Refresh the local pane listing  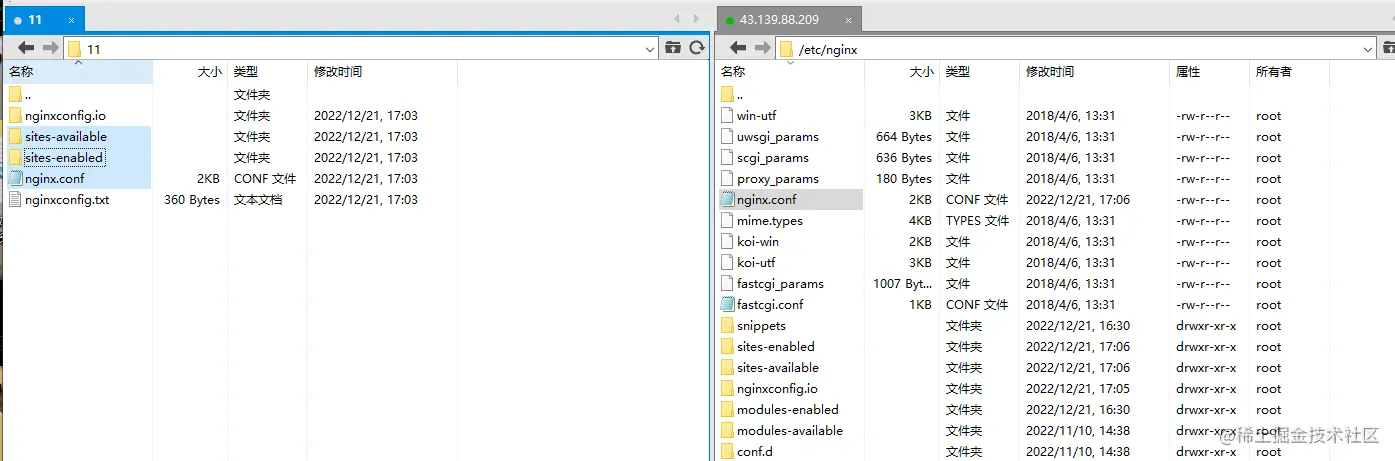pos(697,48)
